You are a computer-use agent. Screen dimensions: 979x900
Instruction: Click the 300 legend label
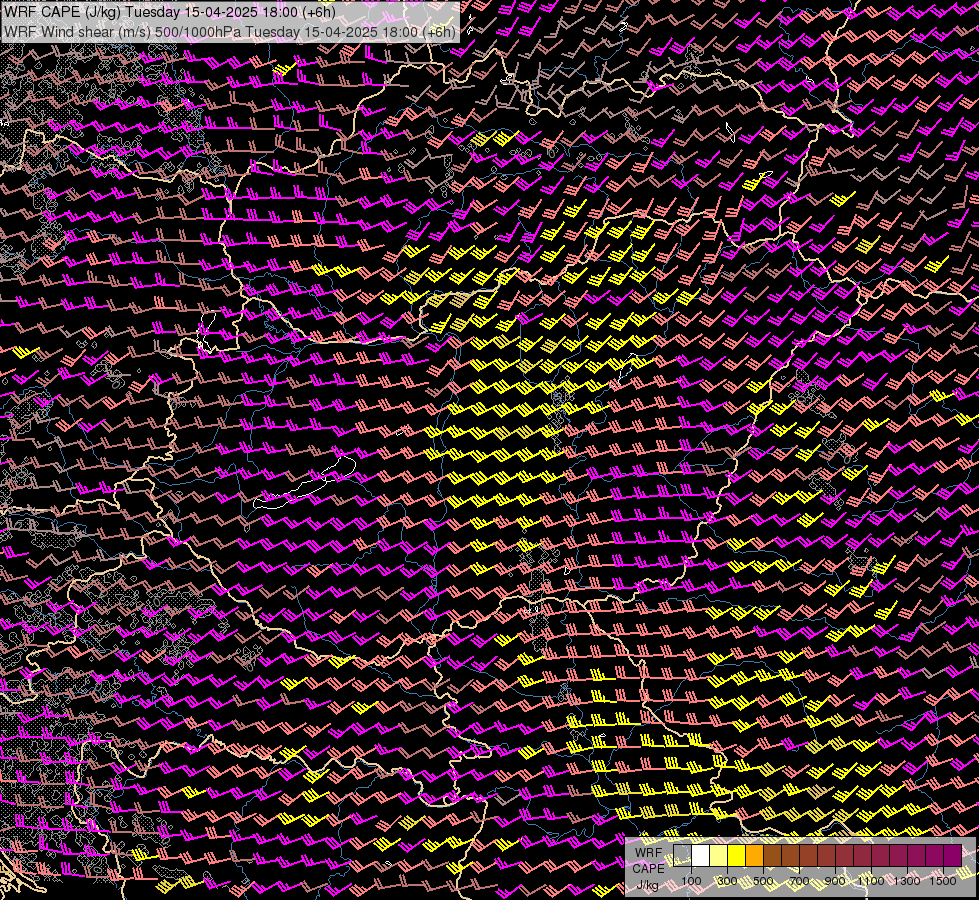[x=727, y=881]
